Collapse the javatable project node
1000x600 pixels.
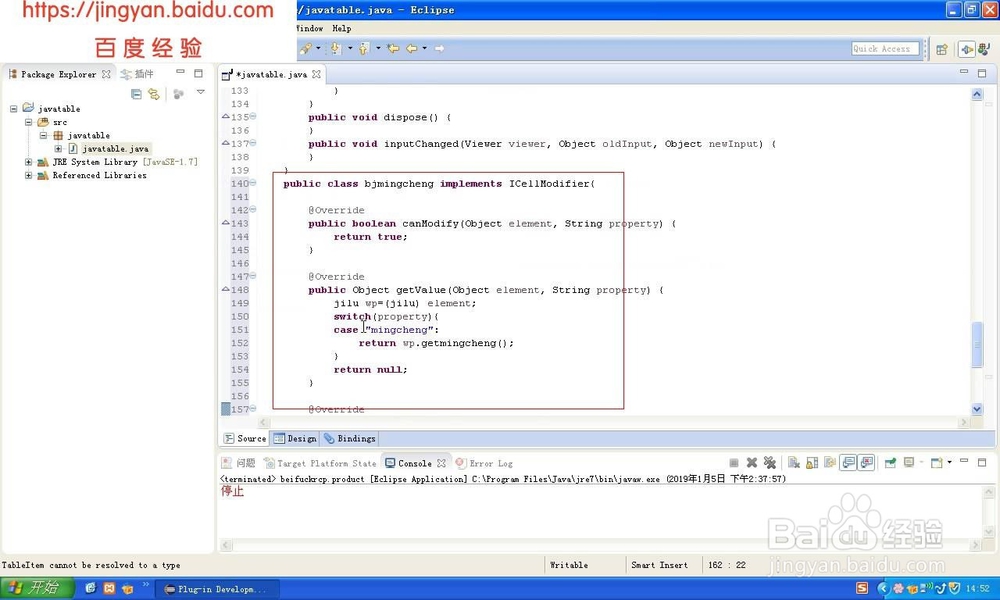[13, 108]
